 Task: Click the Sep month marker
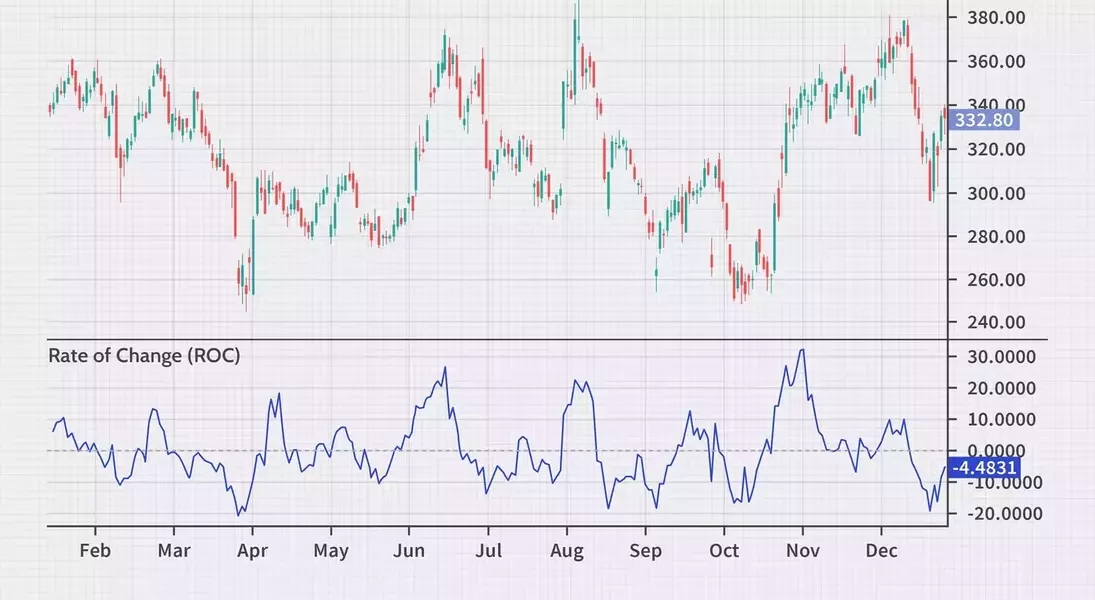point(645,551)
